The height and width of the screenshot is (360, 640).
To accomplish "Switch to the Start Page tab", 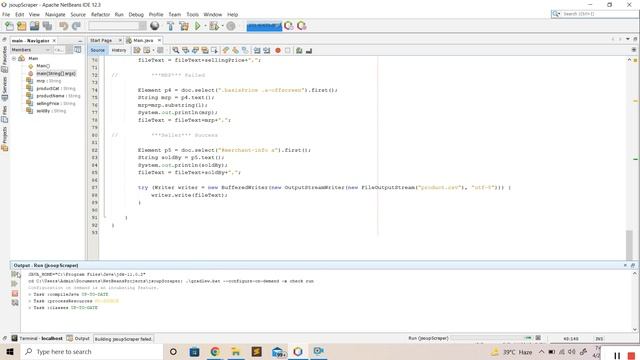I will [101, 40].
